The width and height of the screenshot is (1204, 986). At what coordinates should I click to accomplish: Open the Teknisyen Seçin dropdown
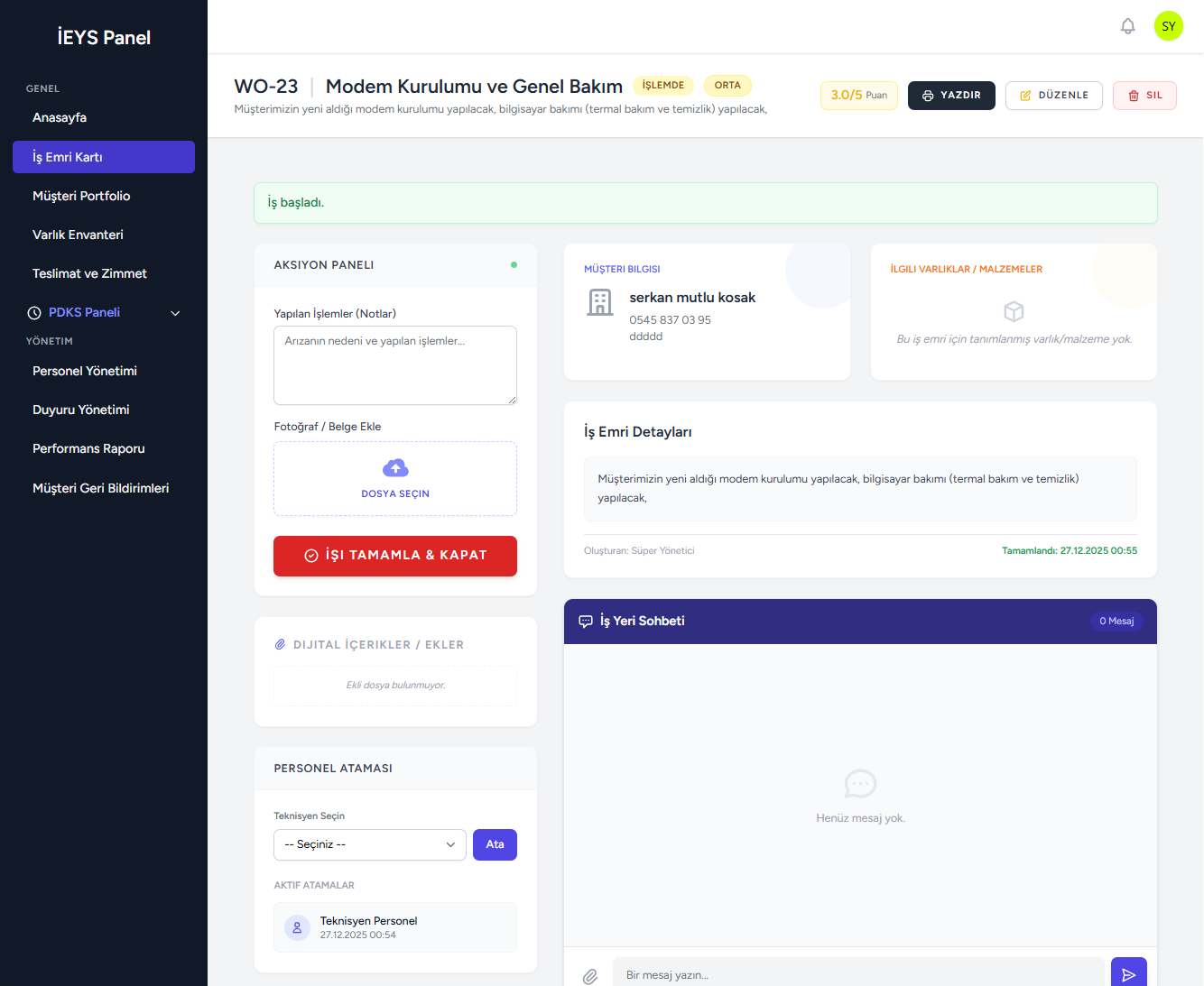click(x=369, y=844)
